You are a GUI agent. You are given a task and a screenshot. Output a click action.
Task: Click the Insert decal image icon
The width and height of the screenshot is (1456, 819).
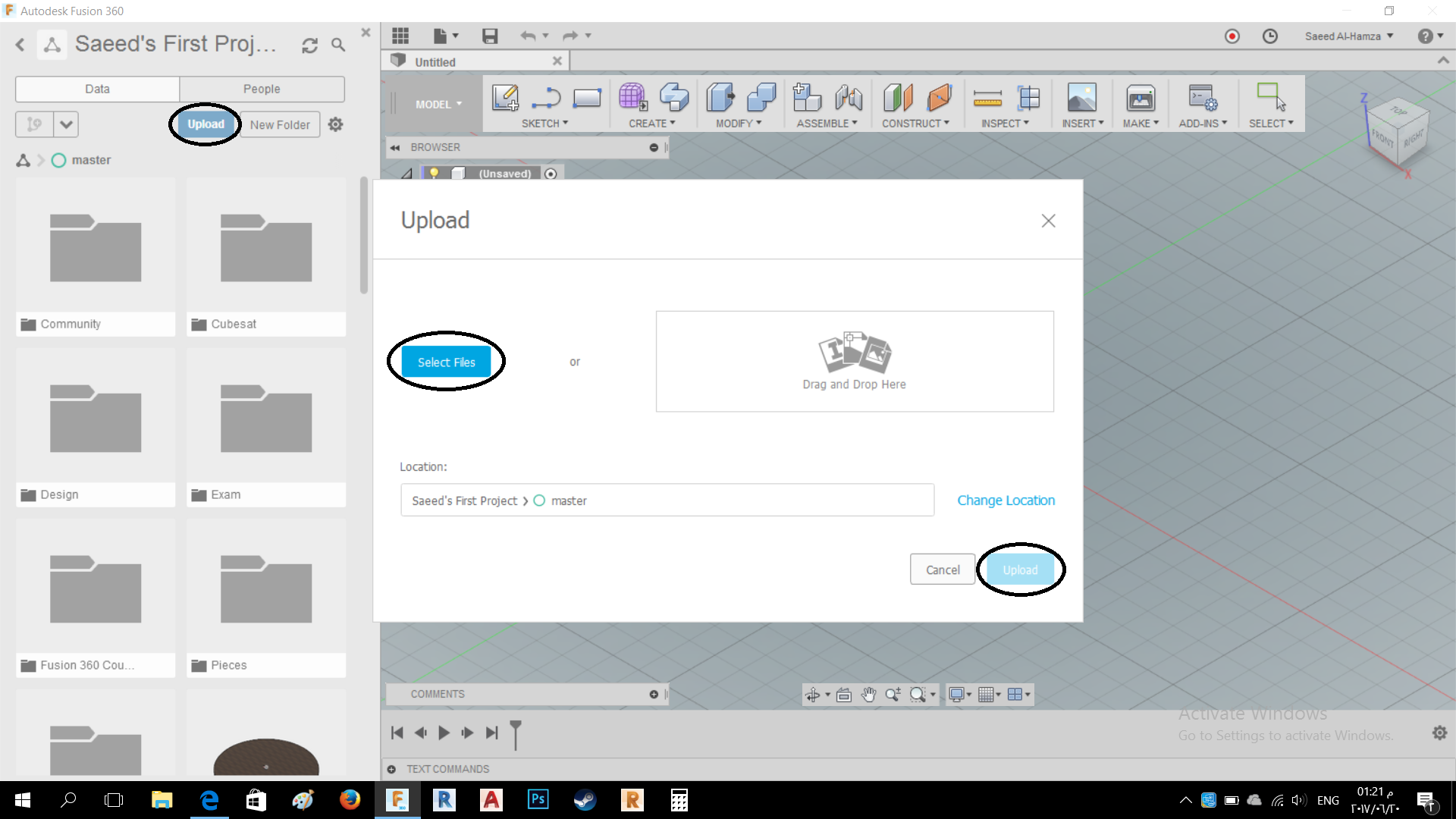1081,98
